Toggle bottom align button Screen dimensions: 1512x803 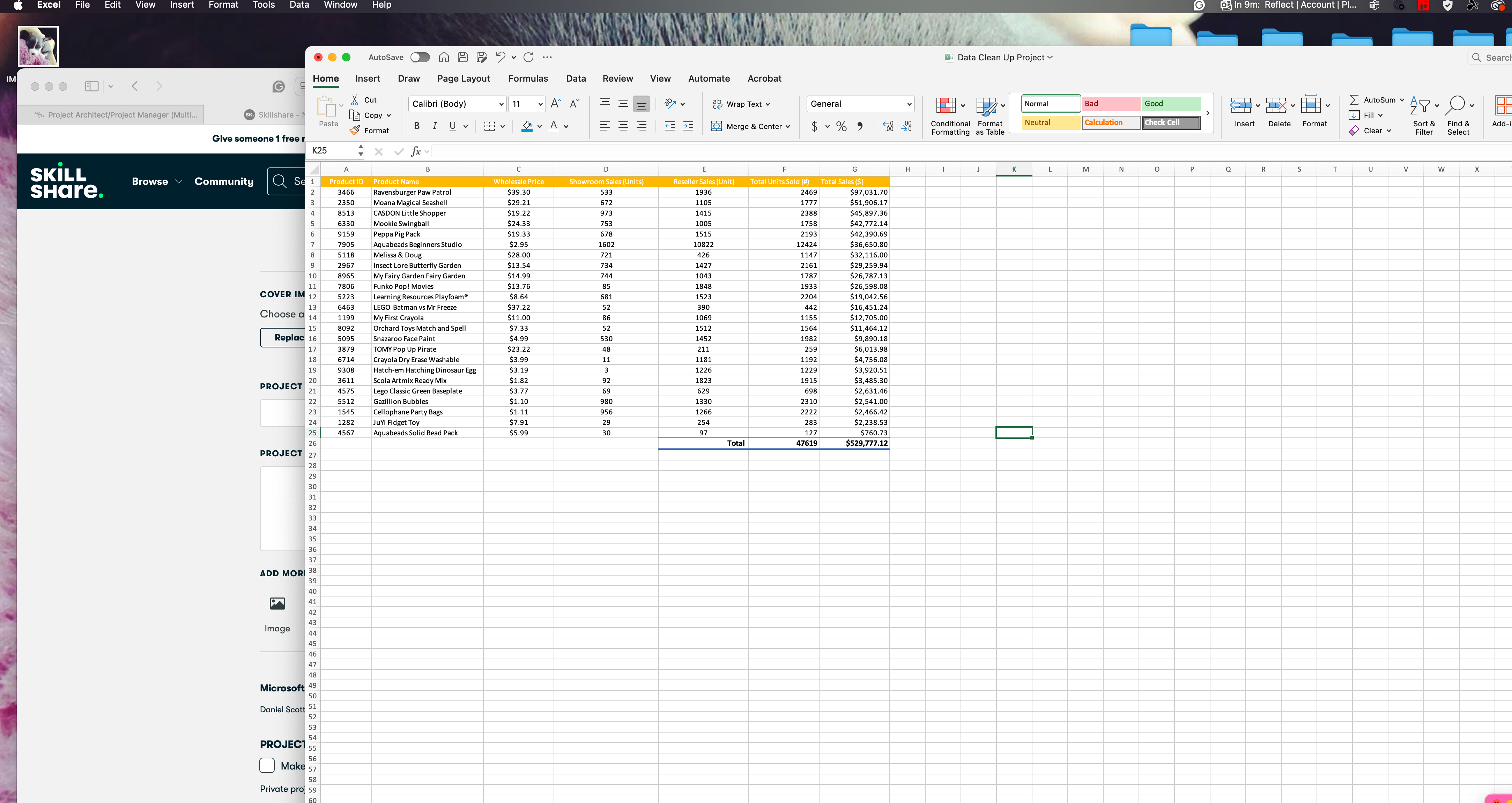point(642,104)
